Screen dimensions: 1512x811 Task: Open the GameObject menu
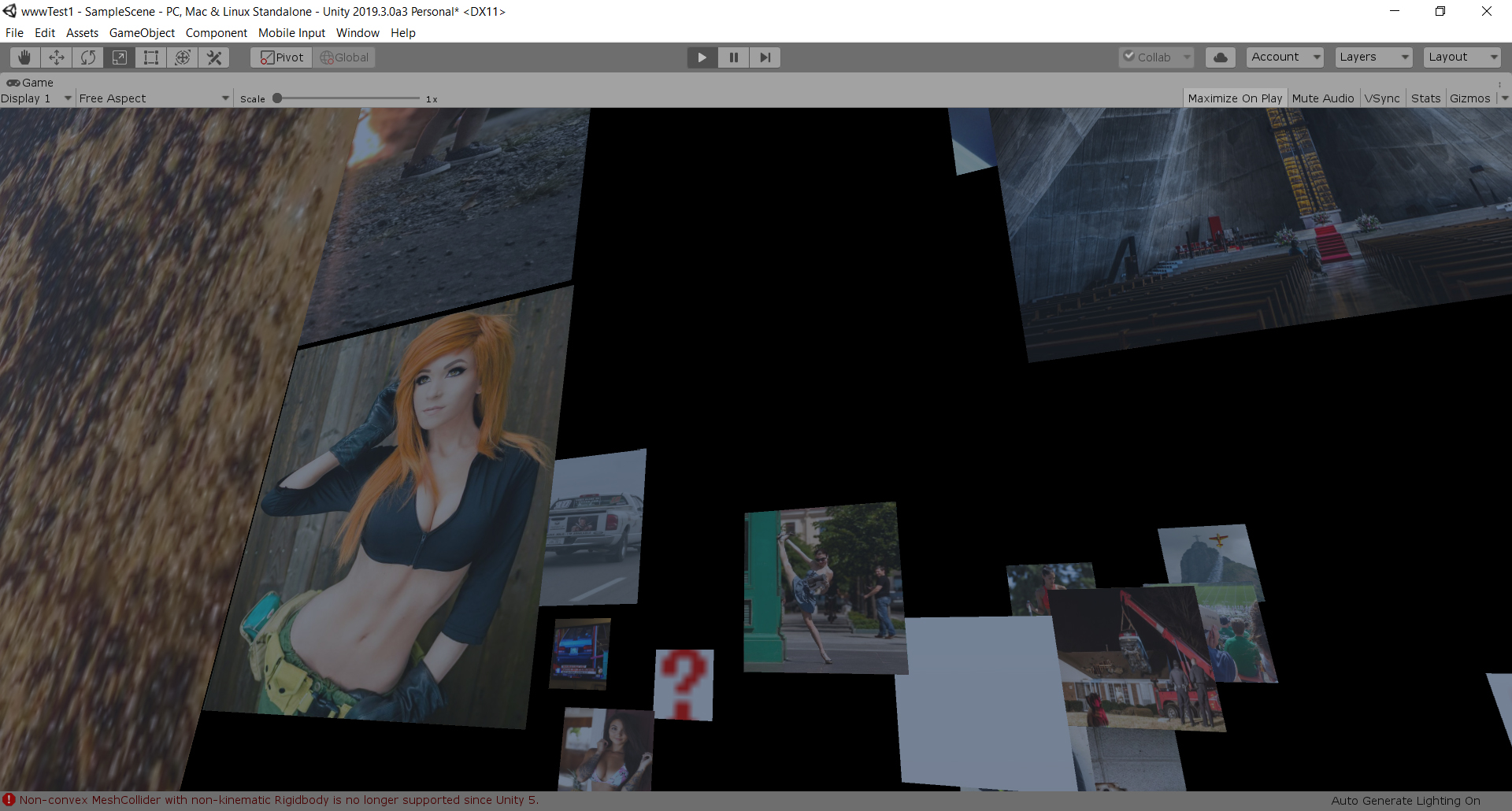tap(142, 33)
